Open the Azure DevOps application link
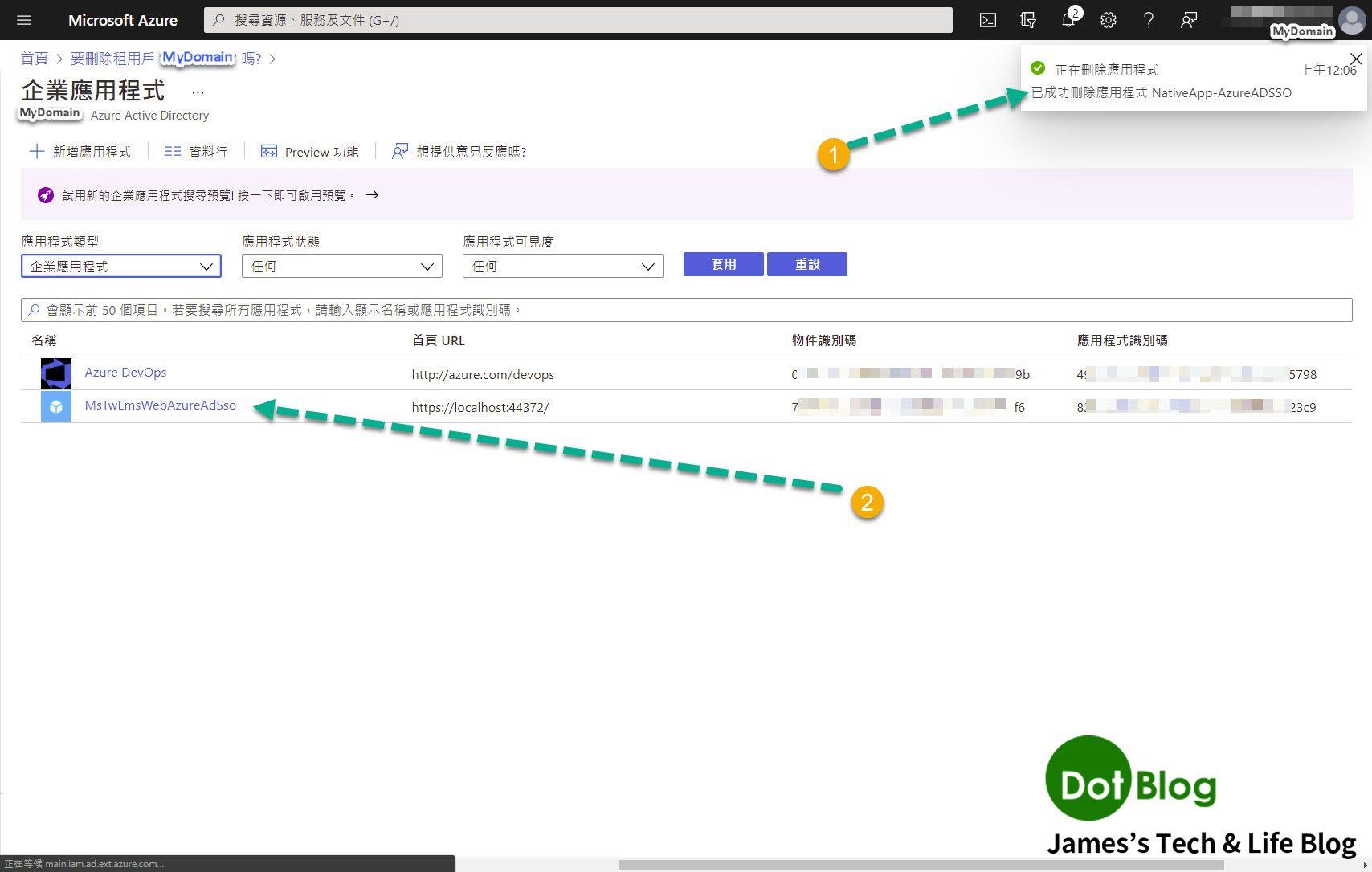The width and height of the screenshot is (1372, 872). (126, 372)
